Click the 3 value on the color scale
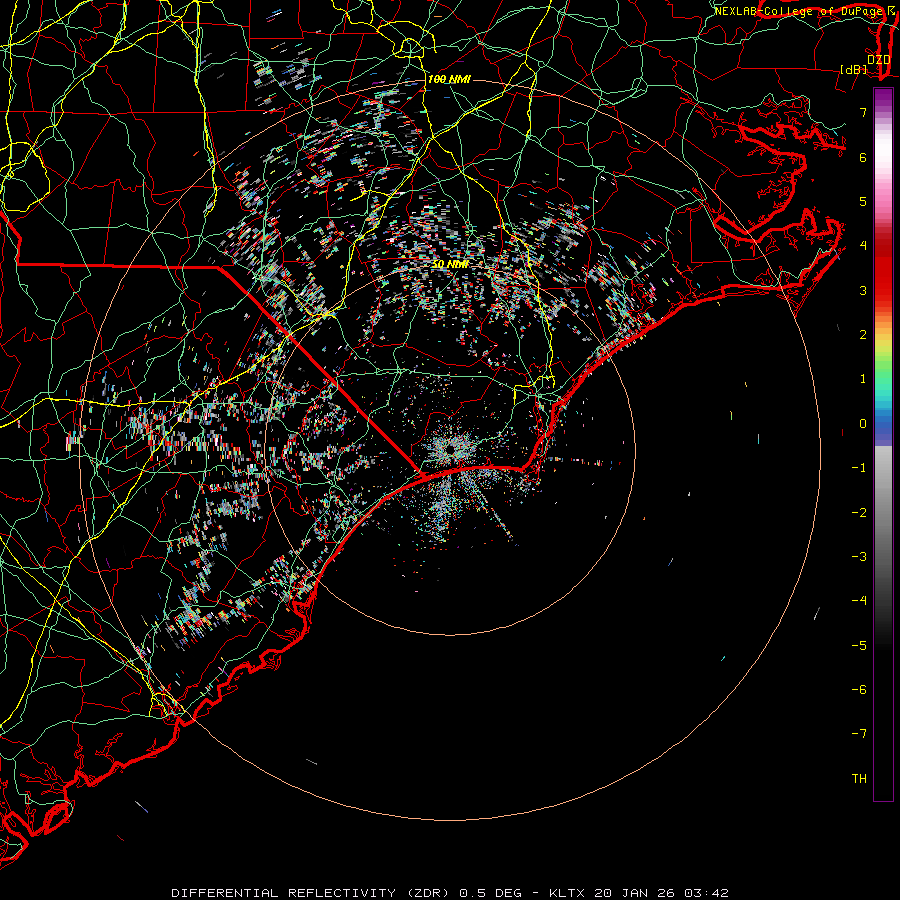Viewport: 900px width, 900px height. (x=863, y=290)
